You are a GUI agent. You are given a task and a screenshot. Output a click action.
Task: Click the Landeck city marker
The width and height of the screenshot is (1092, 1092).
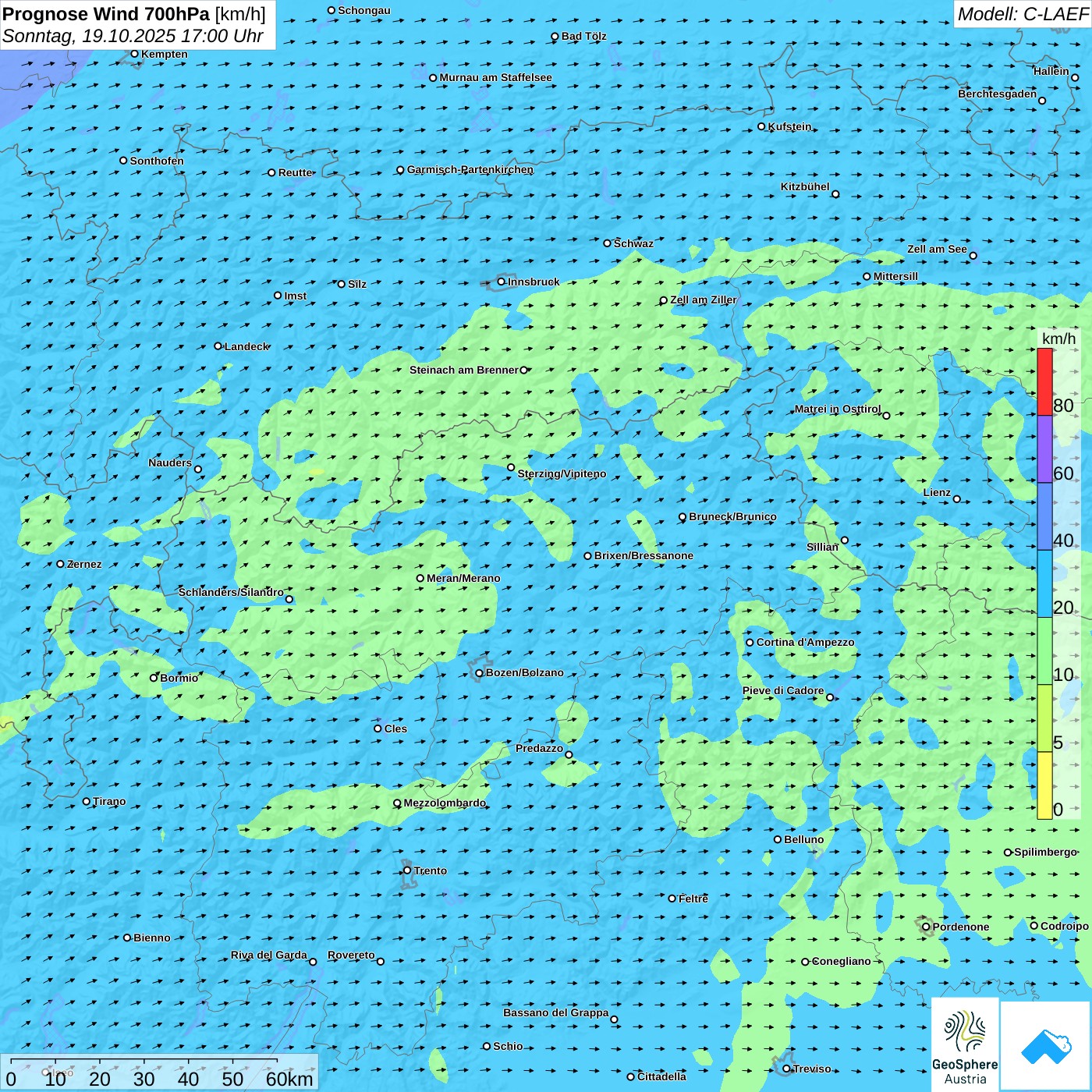(218, 346)
